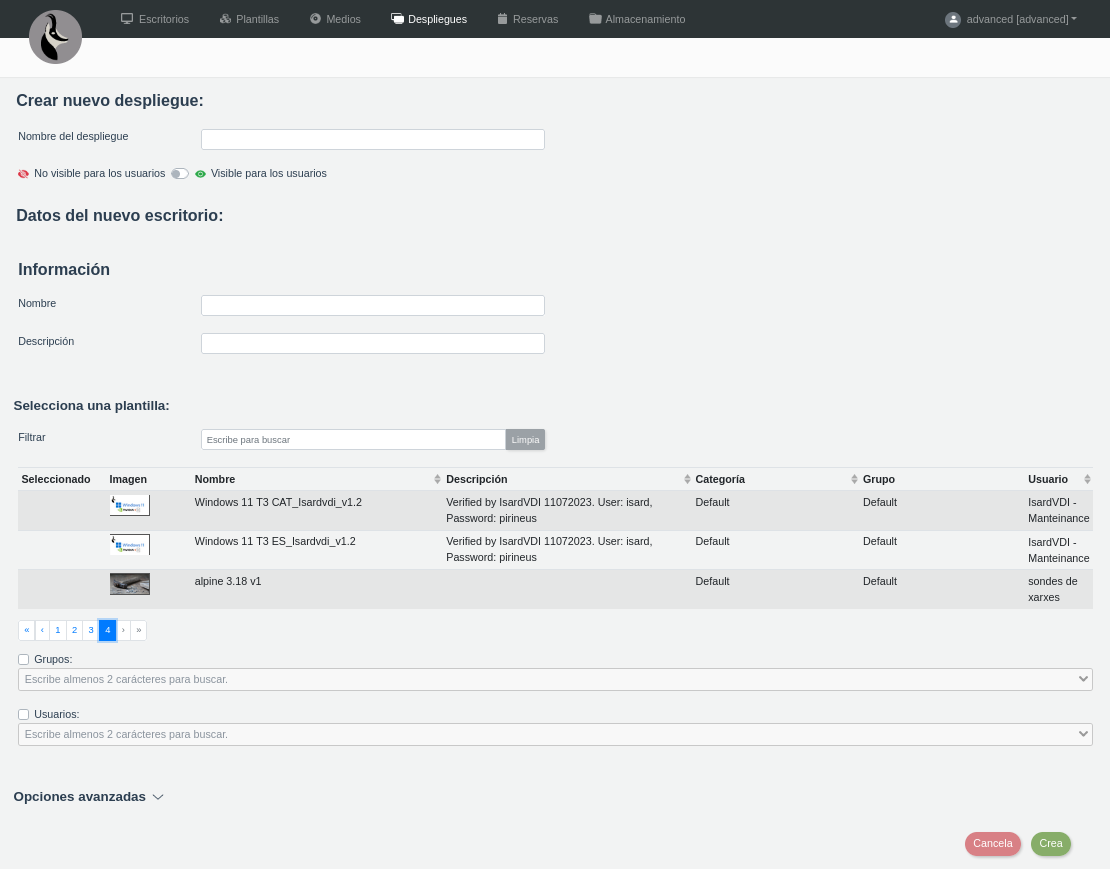The image size is (1110, 869).
Task: Sort table by Nombre column arrows
Action: 437,479
